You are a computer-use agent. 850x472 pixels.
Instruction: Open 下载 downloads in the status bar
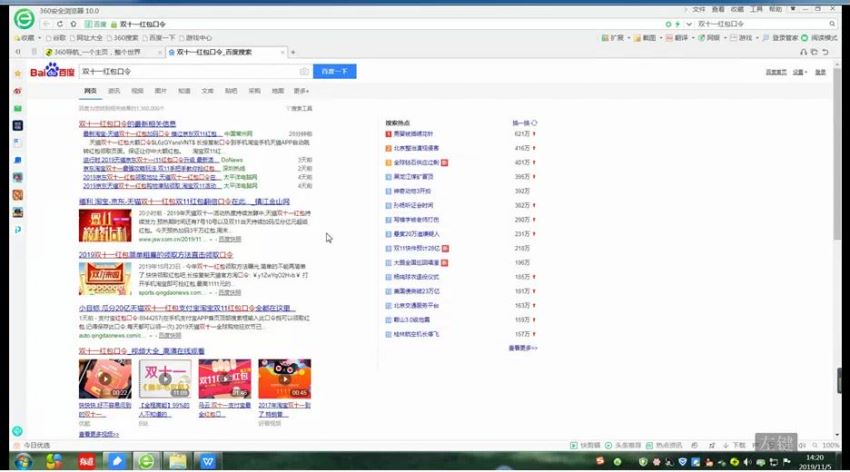pos(735,445)
